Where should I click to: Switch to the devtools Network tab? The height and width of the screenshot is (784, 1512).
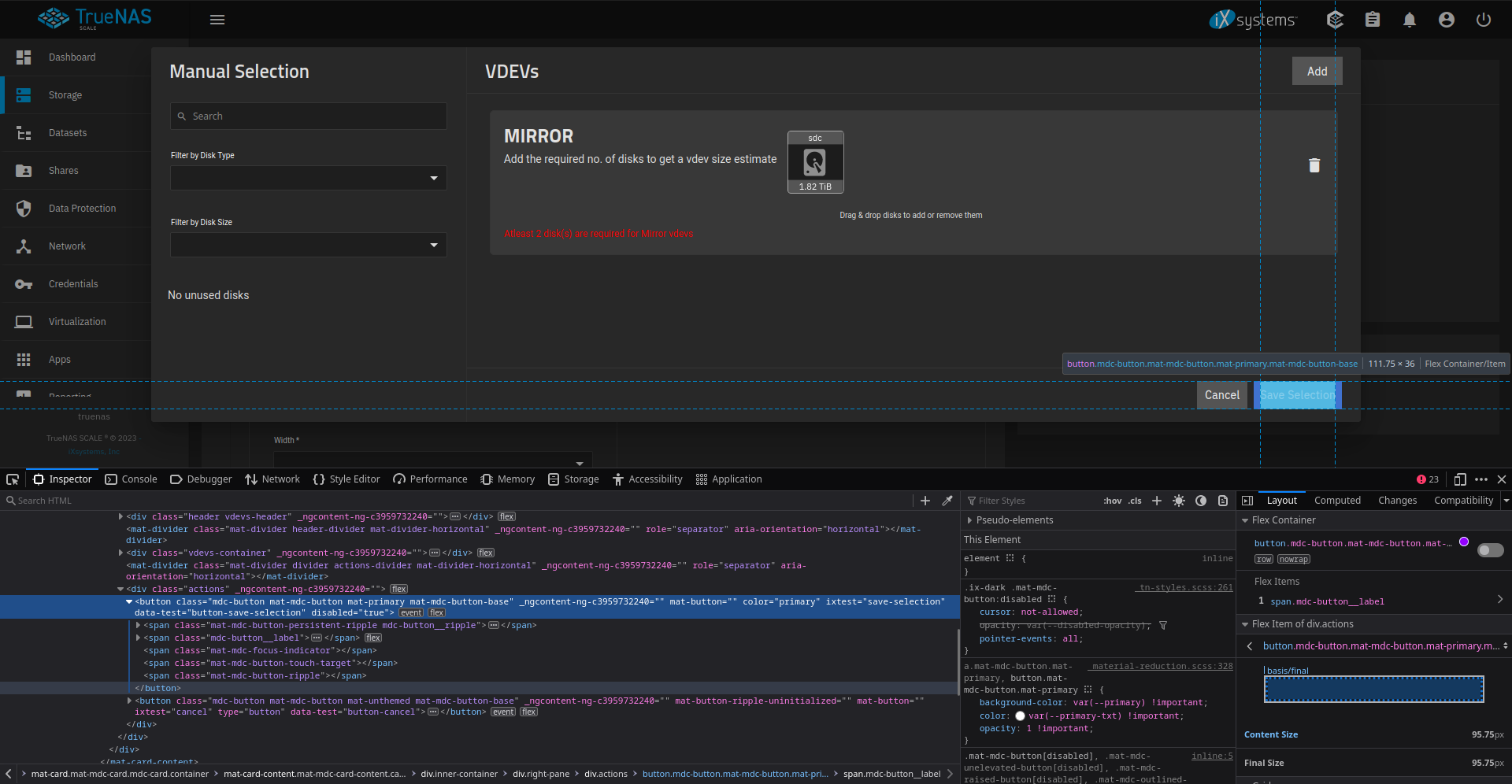pos(272,479)
